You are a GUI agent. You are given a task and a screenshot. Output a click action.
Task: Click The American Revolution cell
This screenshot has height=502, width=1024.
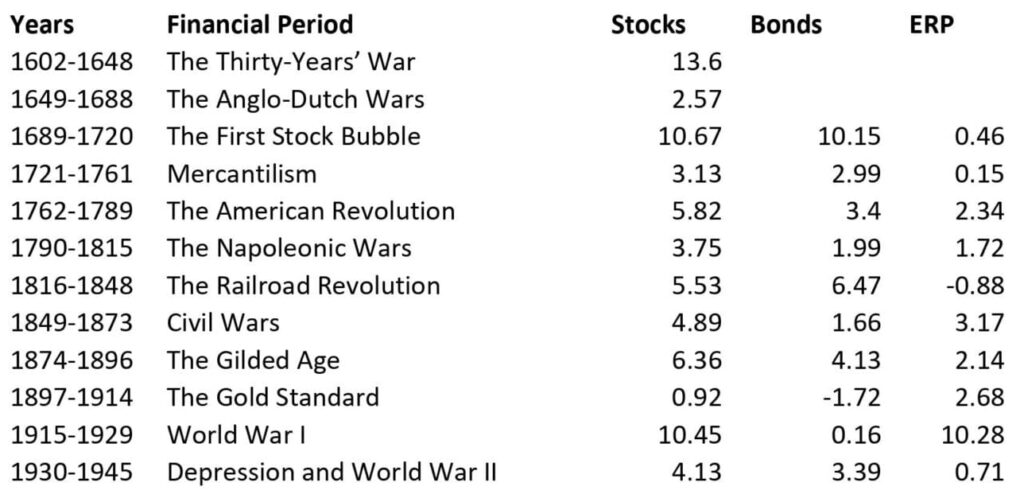[311, 211]
